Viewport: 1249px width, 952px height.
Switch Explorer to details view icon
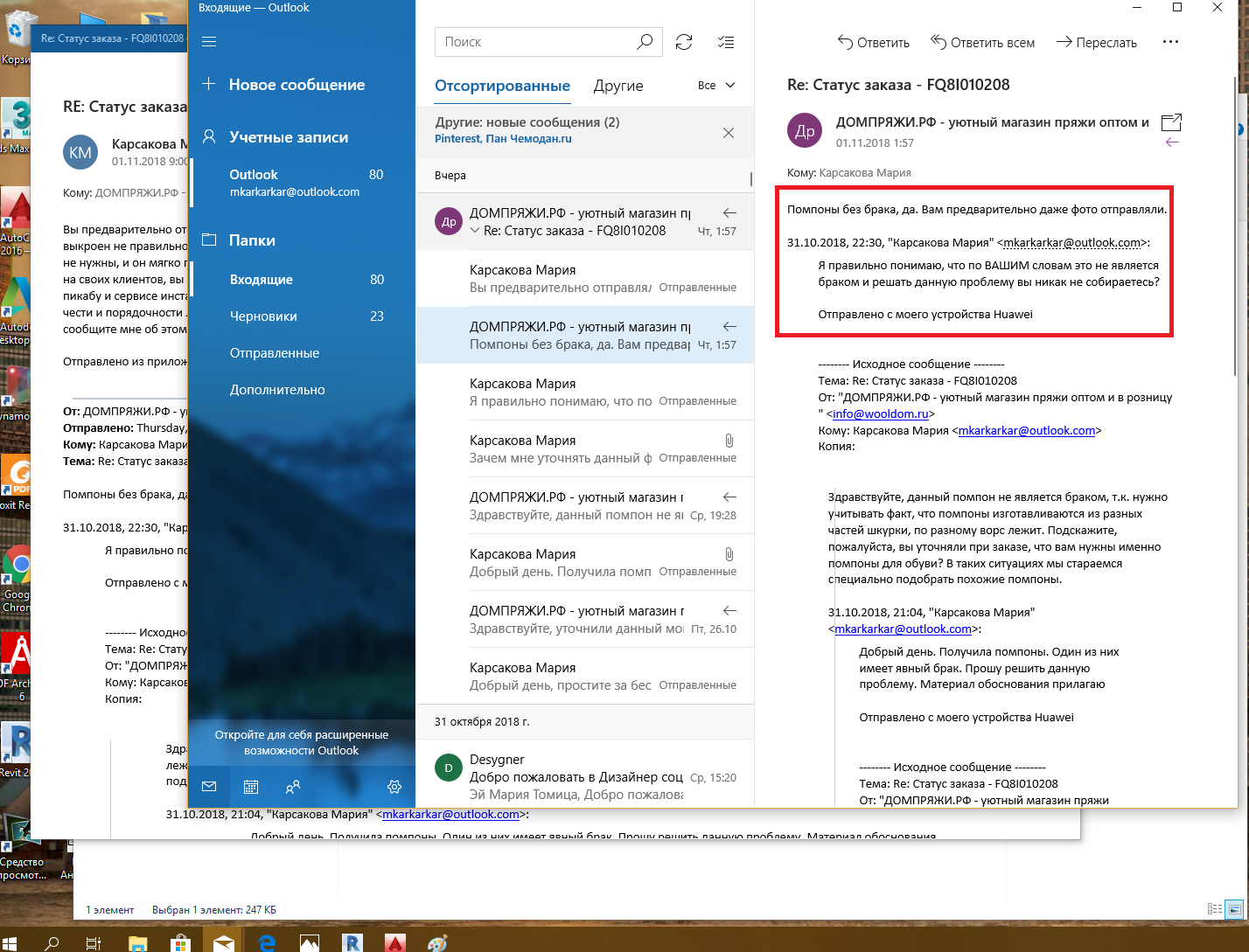(1214, 909)
